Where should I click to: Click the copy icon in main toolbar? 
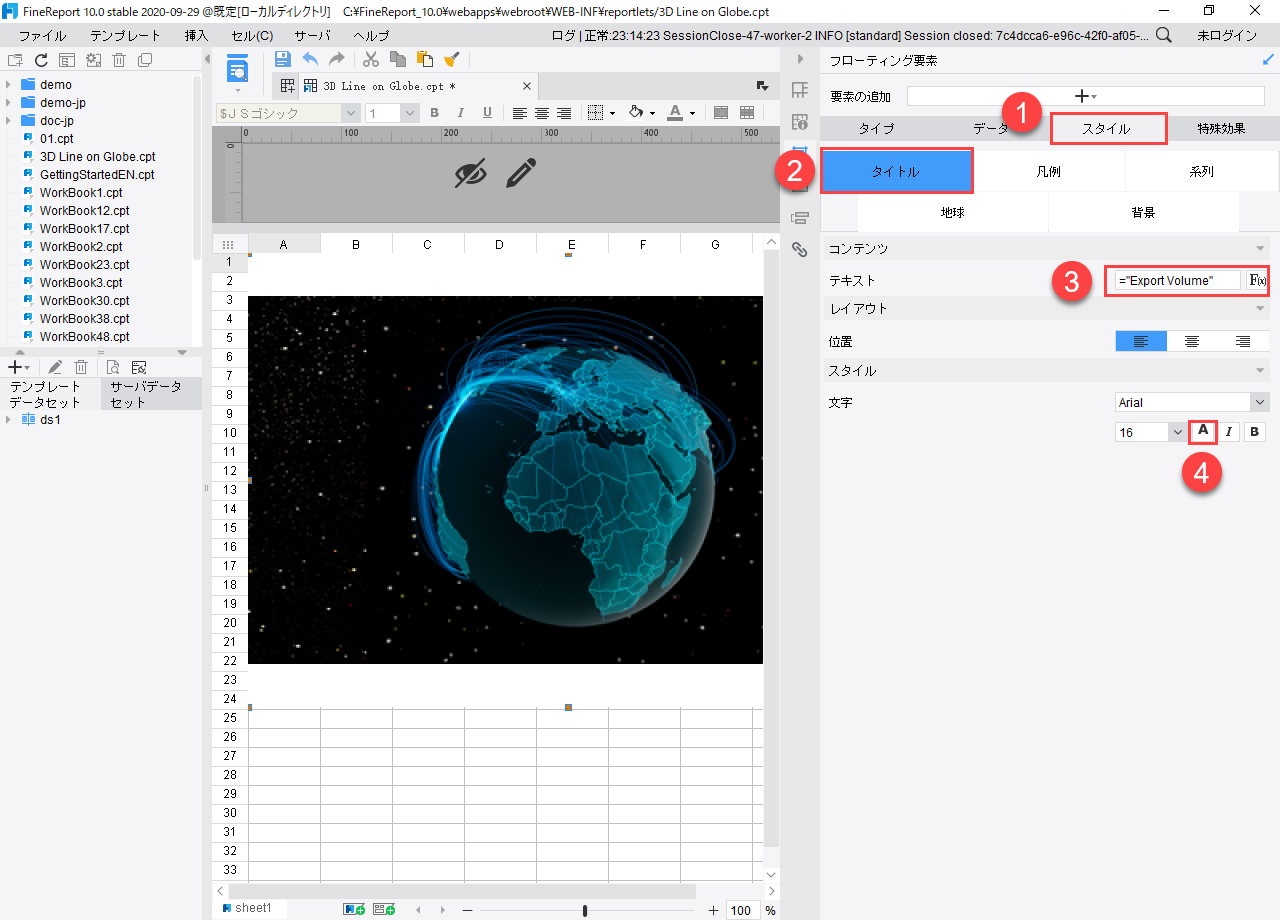coord(398,60)
